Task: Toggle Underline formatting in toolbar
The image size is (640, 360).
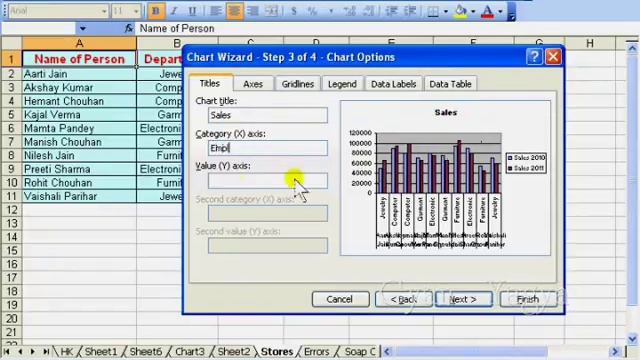Action: tap(192, 11)
